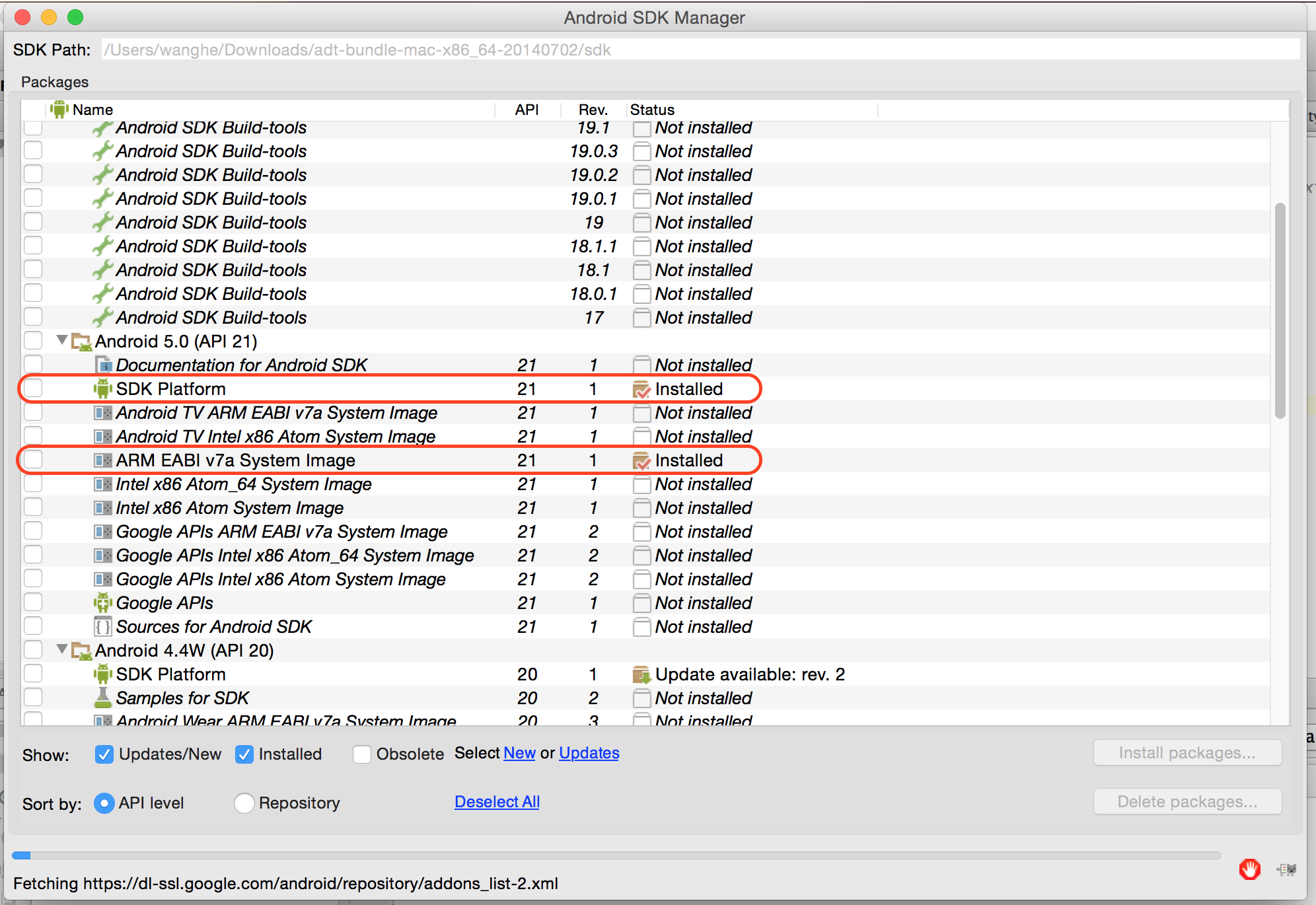
Task: Click the Intel x86 Atom_64 System Image icon
Action: [103, 484]
